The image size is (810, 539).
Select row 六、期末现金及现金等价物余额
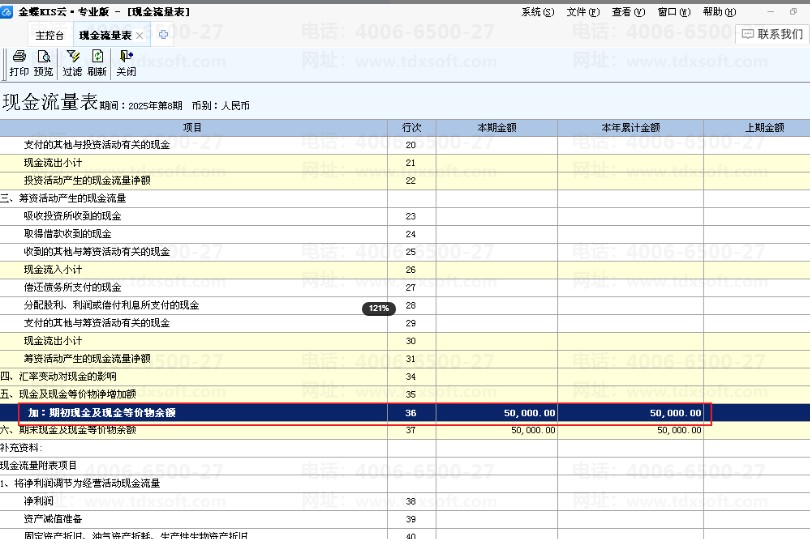click(x=405, y=430)
